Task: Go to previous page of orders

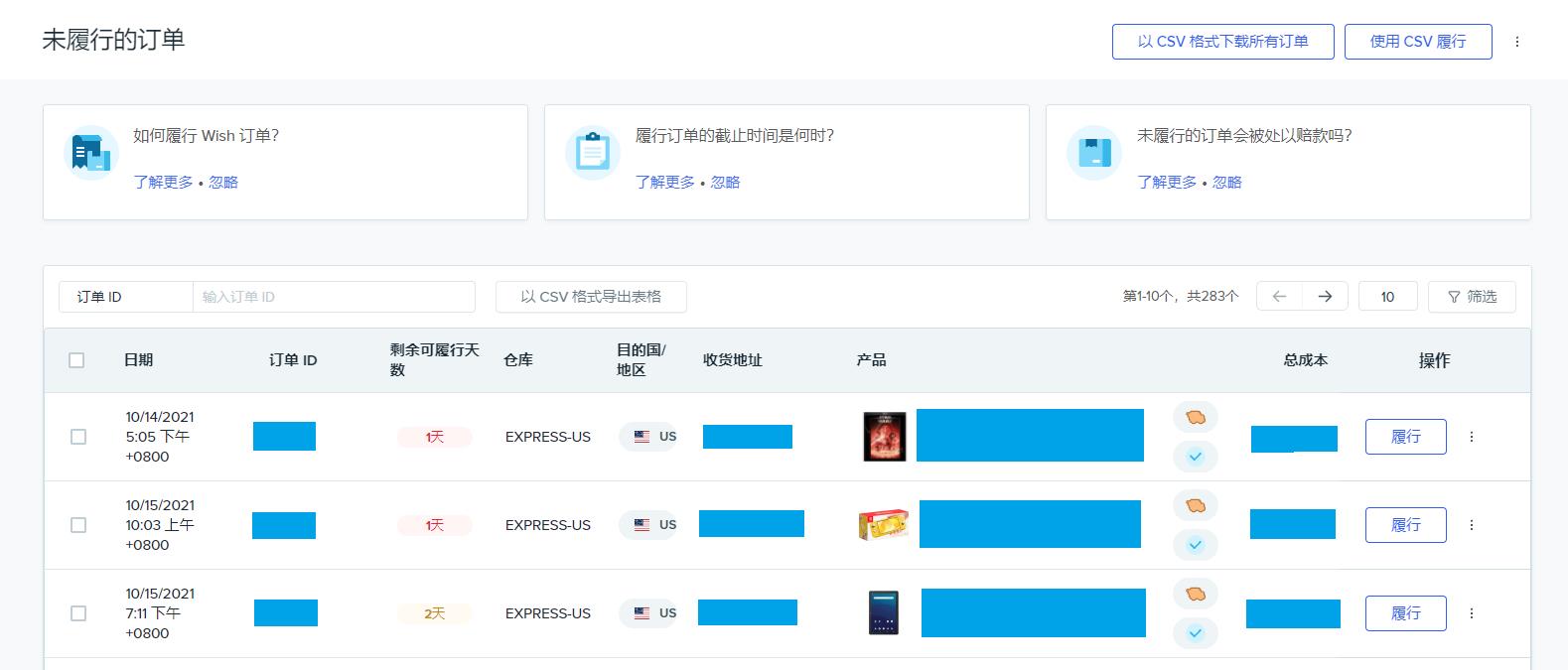Action: click(1279, 297)
